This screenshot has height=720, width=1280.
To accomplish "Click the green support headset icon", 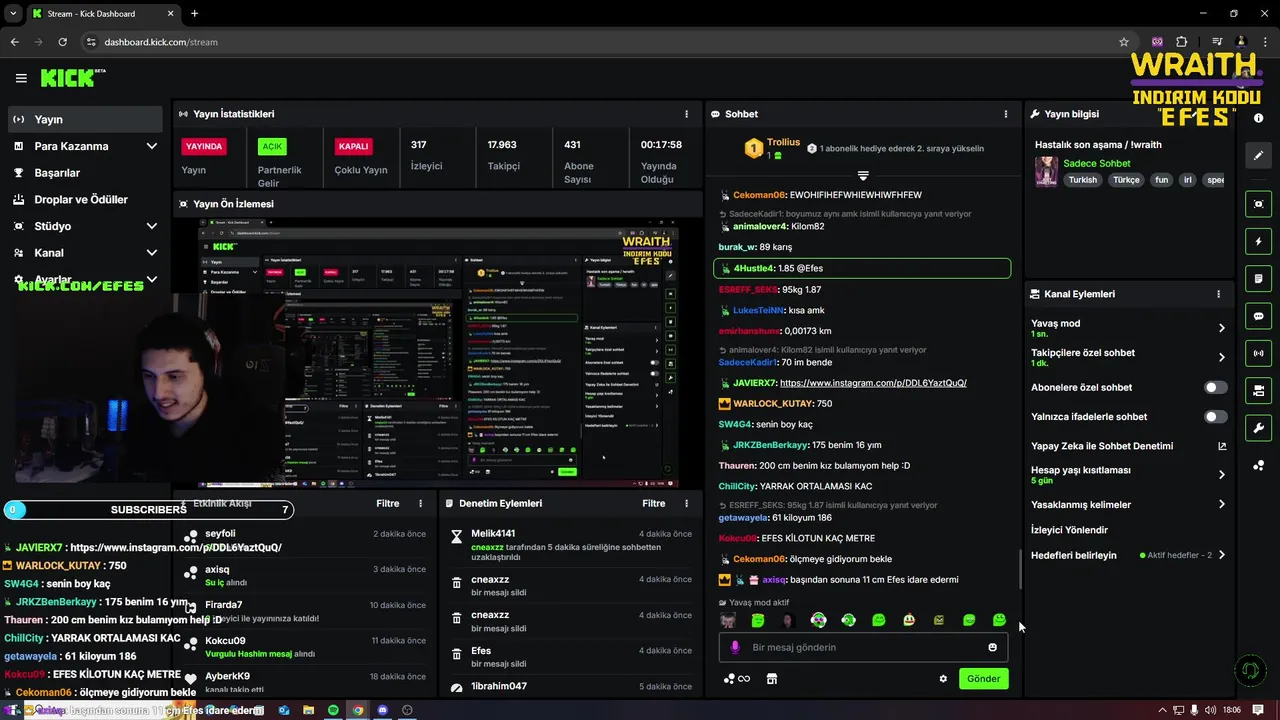I will pyautogui.click(x=1248, y=669).
